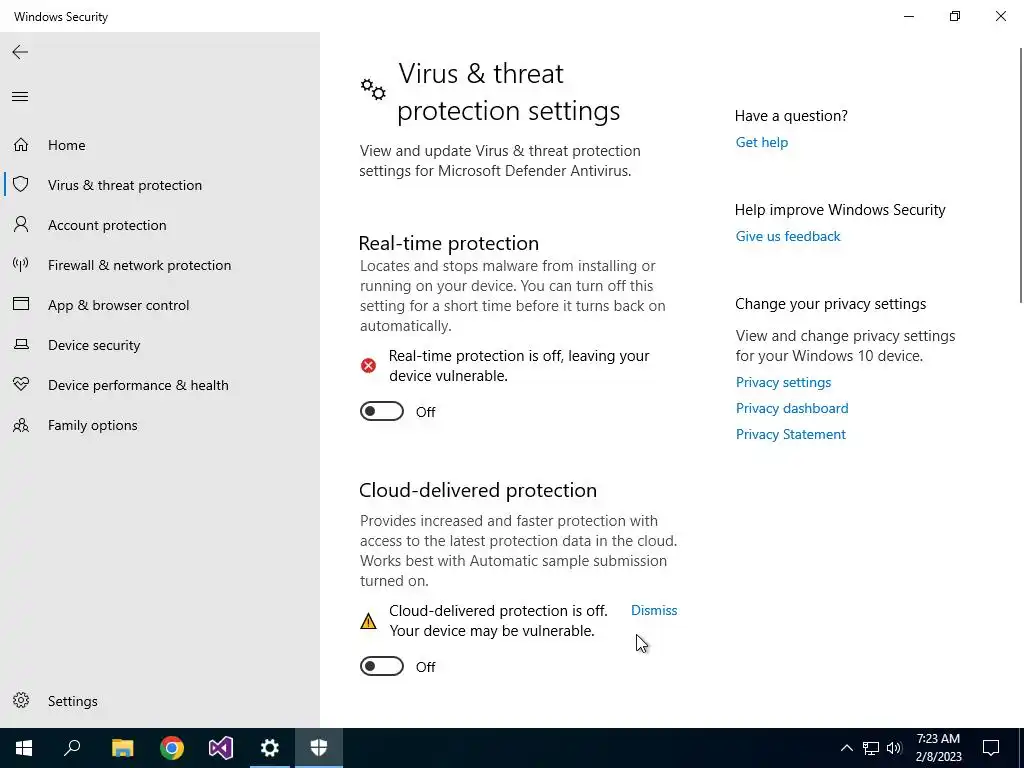This screenshot has height=768, width=1024.
Task: Click the 'Virus & threat protection settings' page title
Action: click(509, 92)
